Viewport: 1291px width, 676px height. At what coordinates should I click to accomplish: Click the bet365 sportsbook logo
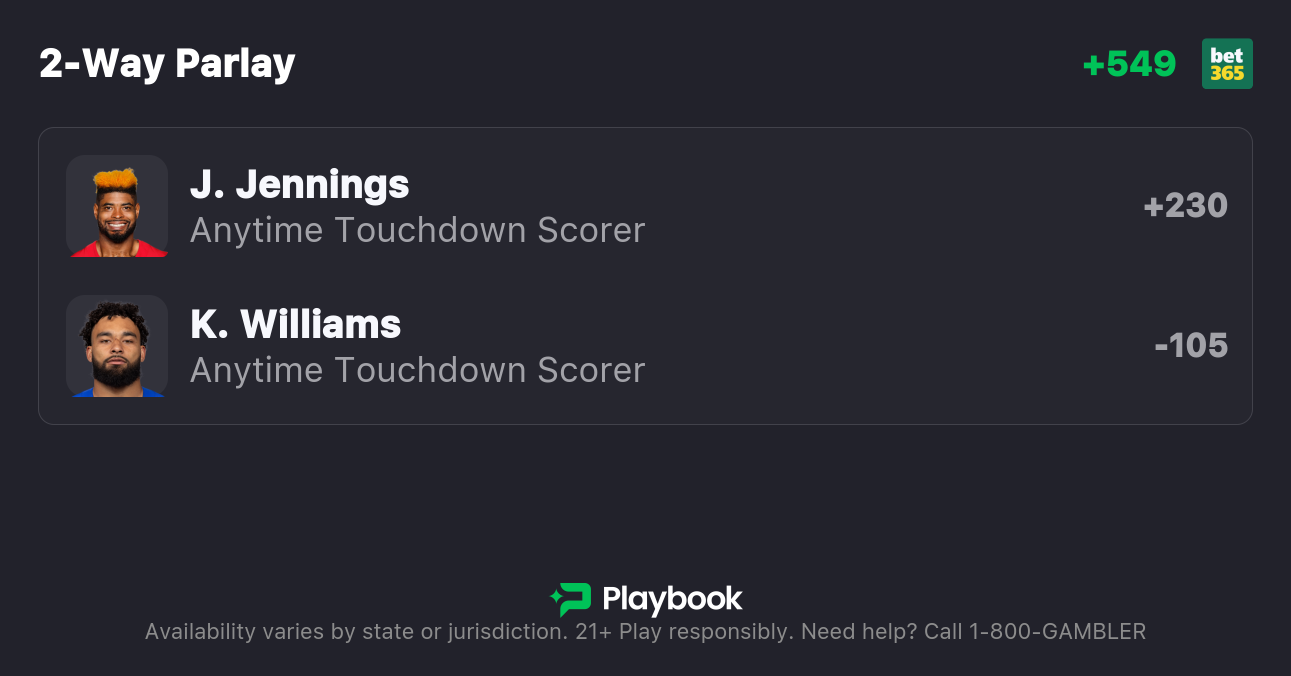point(1227,64)
